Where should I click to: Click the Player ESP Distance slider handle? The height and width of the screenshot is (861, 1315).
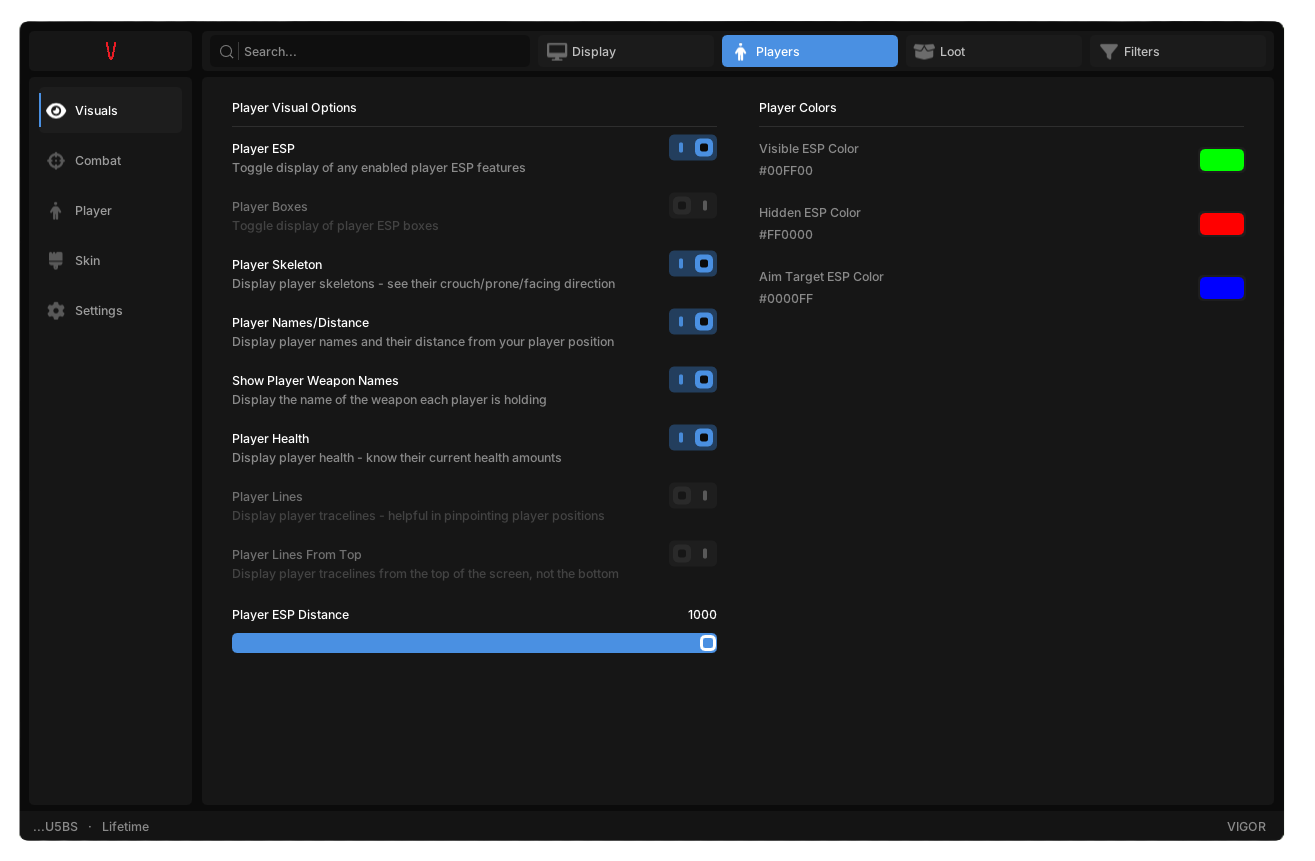point(708,643)
